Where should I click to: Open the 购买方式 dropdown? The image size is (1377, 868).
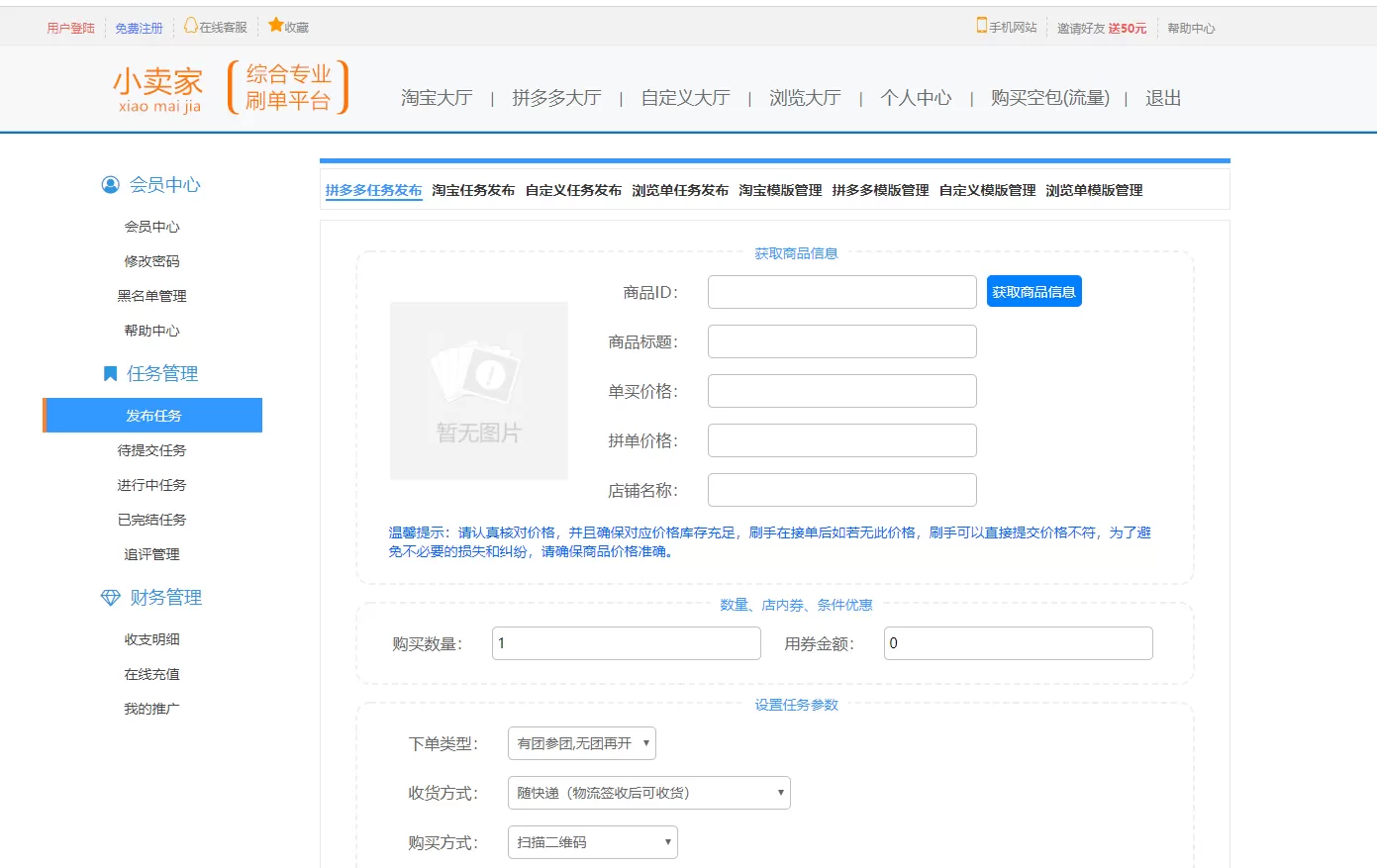592,842
